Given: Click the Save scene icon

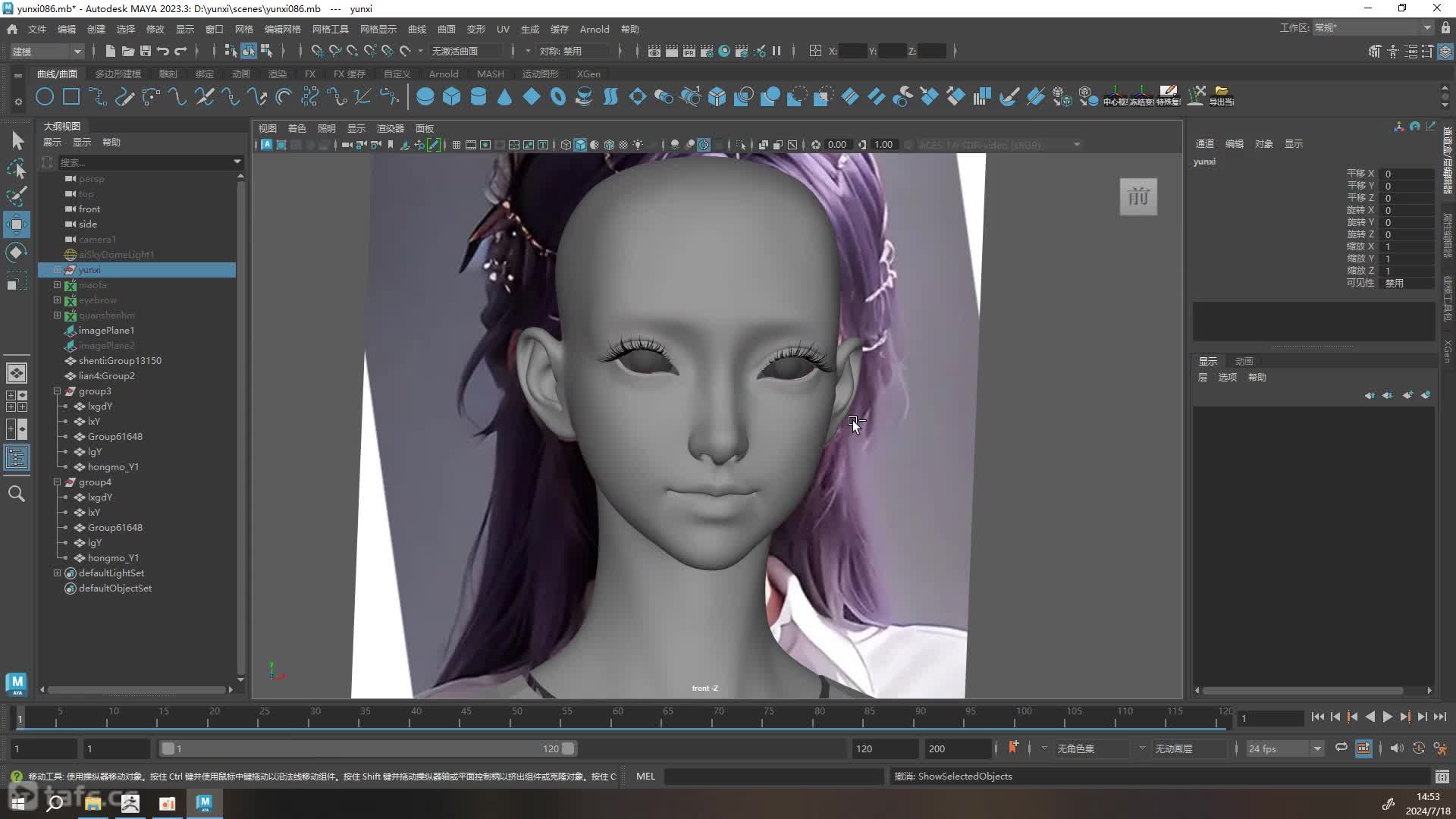Looking at the screenshot, I should tap(146, 51).
